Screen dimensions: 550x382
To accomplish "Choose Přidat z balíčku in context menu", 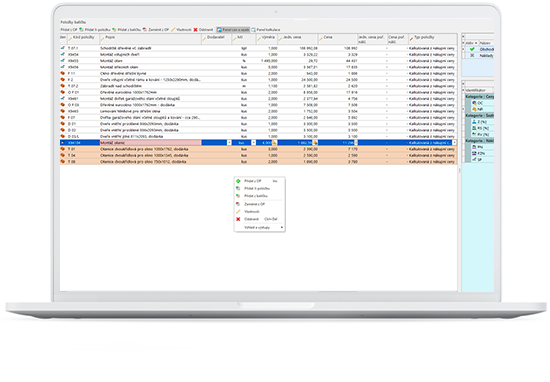I will tap(259, 196).
